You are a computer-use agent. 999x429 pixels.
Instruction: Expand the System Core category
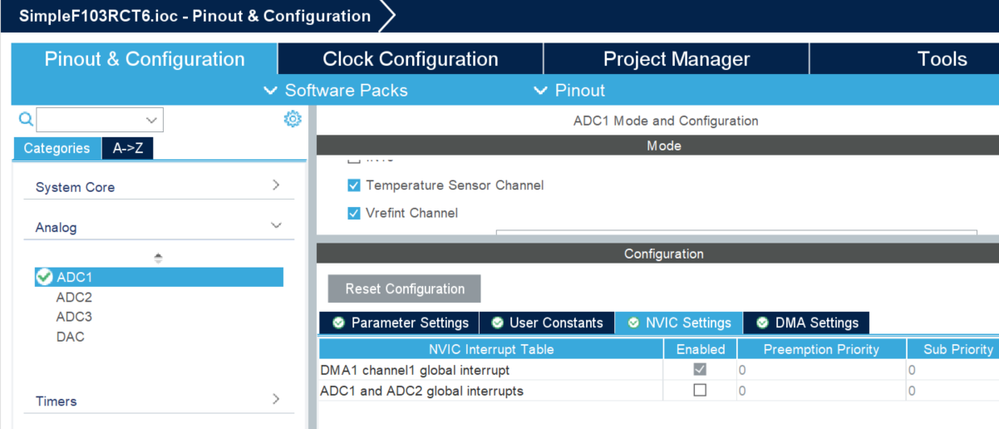276,186
